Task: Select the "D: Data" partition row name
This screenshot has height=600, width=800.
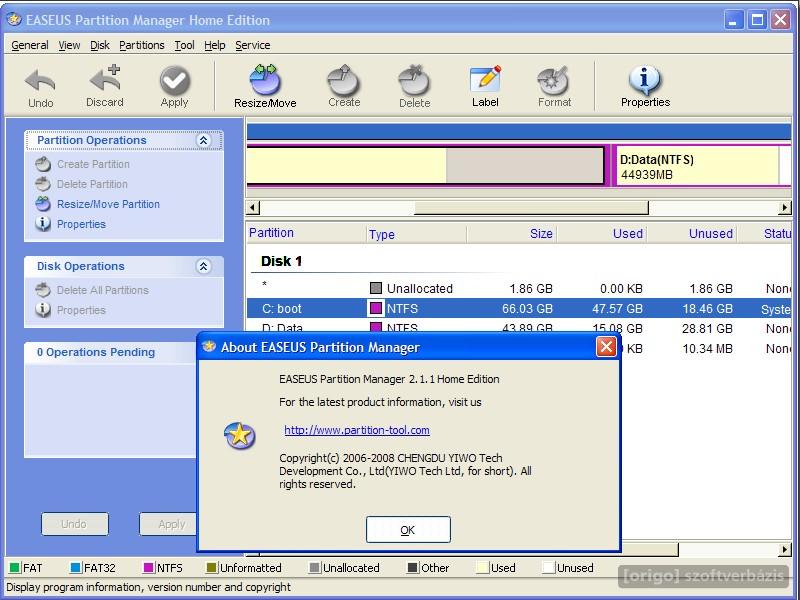Action: 282,328
